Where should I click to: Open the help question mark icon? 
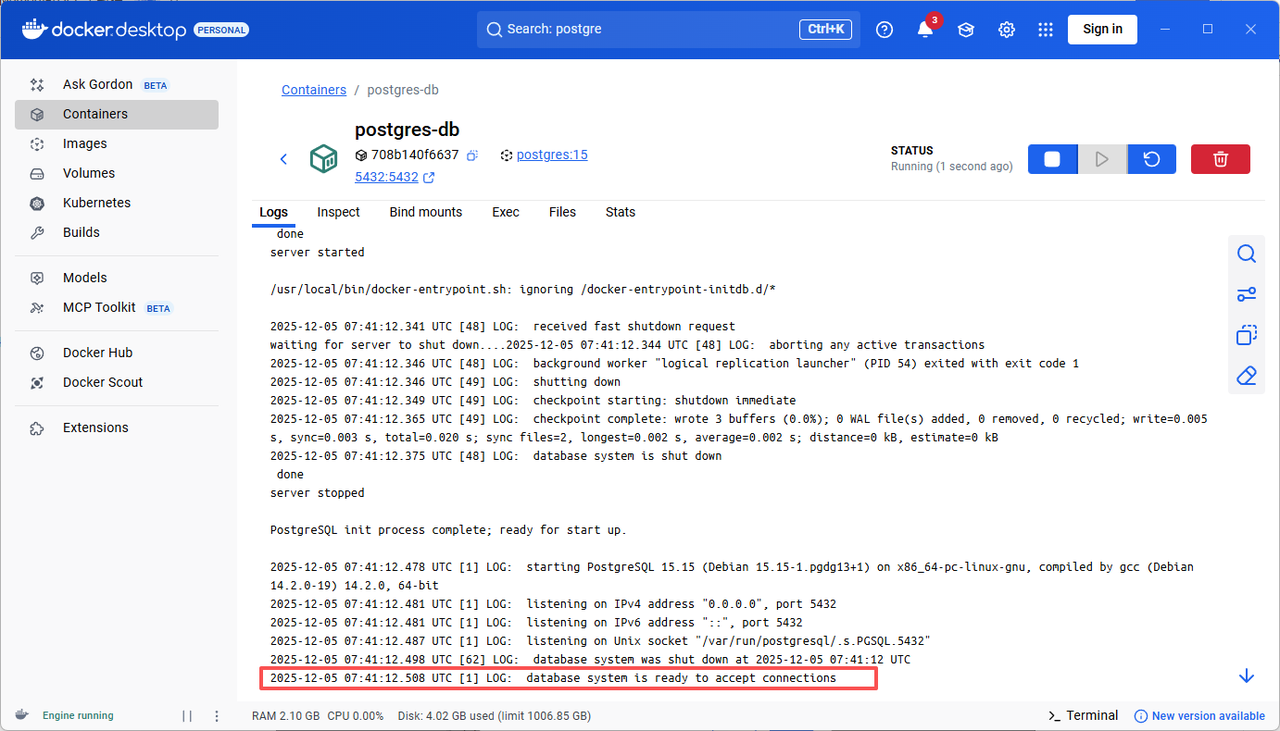click(884, 30)
